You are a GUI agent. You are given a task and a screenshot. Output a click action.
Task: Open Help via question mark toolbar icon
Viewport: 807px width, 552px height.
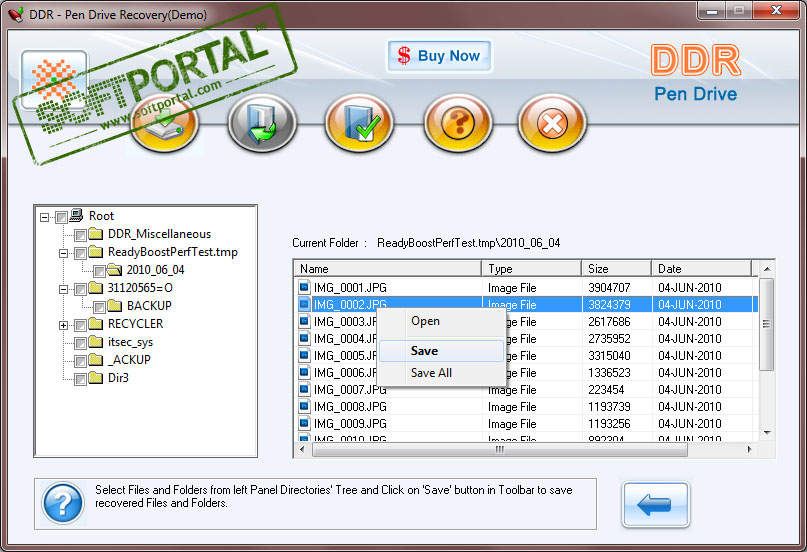tap(458, 123)
